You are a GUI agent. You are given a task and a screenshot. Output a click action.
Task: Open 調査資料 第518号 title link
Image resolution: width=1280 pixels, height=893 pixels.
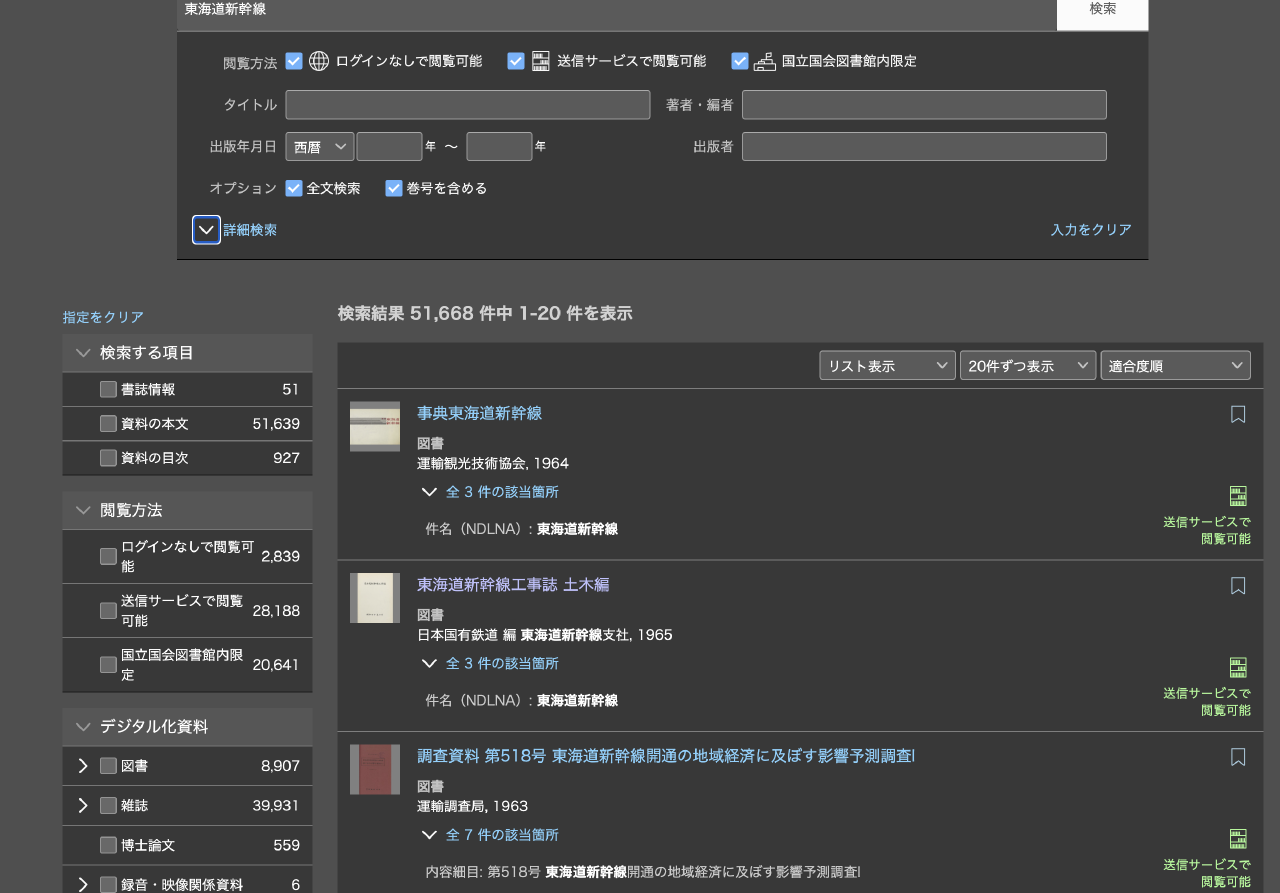[666, 756]
